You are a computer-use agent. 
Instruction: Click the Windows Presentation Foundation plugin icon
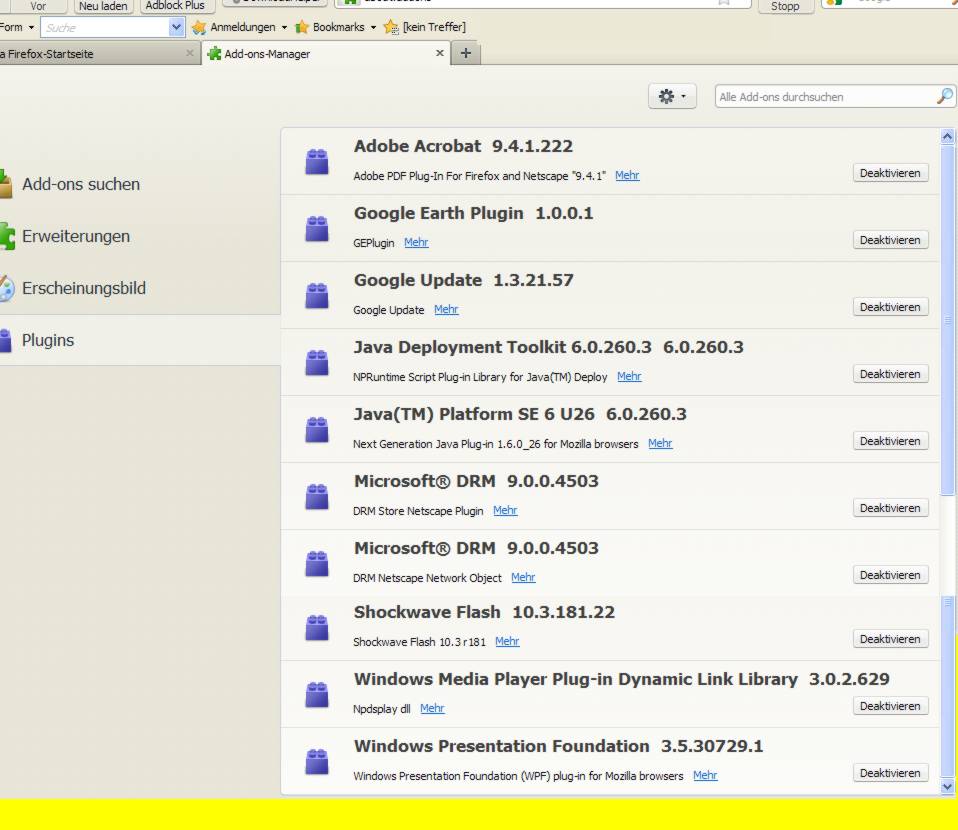(317, 761)
